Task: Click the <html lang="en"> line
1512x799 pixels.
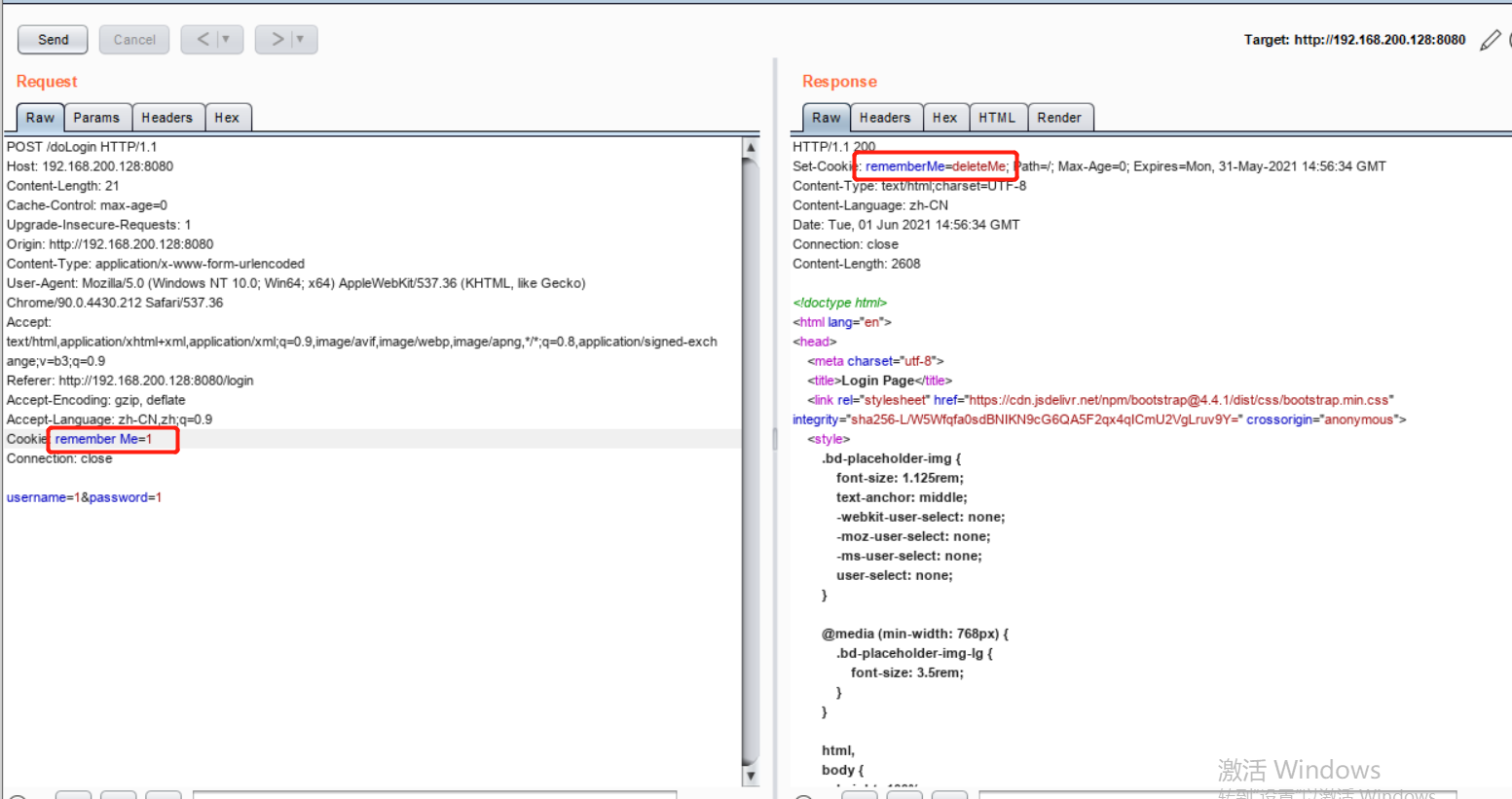Action: pyautogui.click(x=841, y=322)
